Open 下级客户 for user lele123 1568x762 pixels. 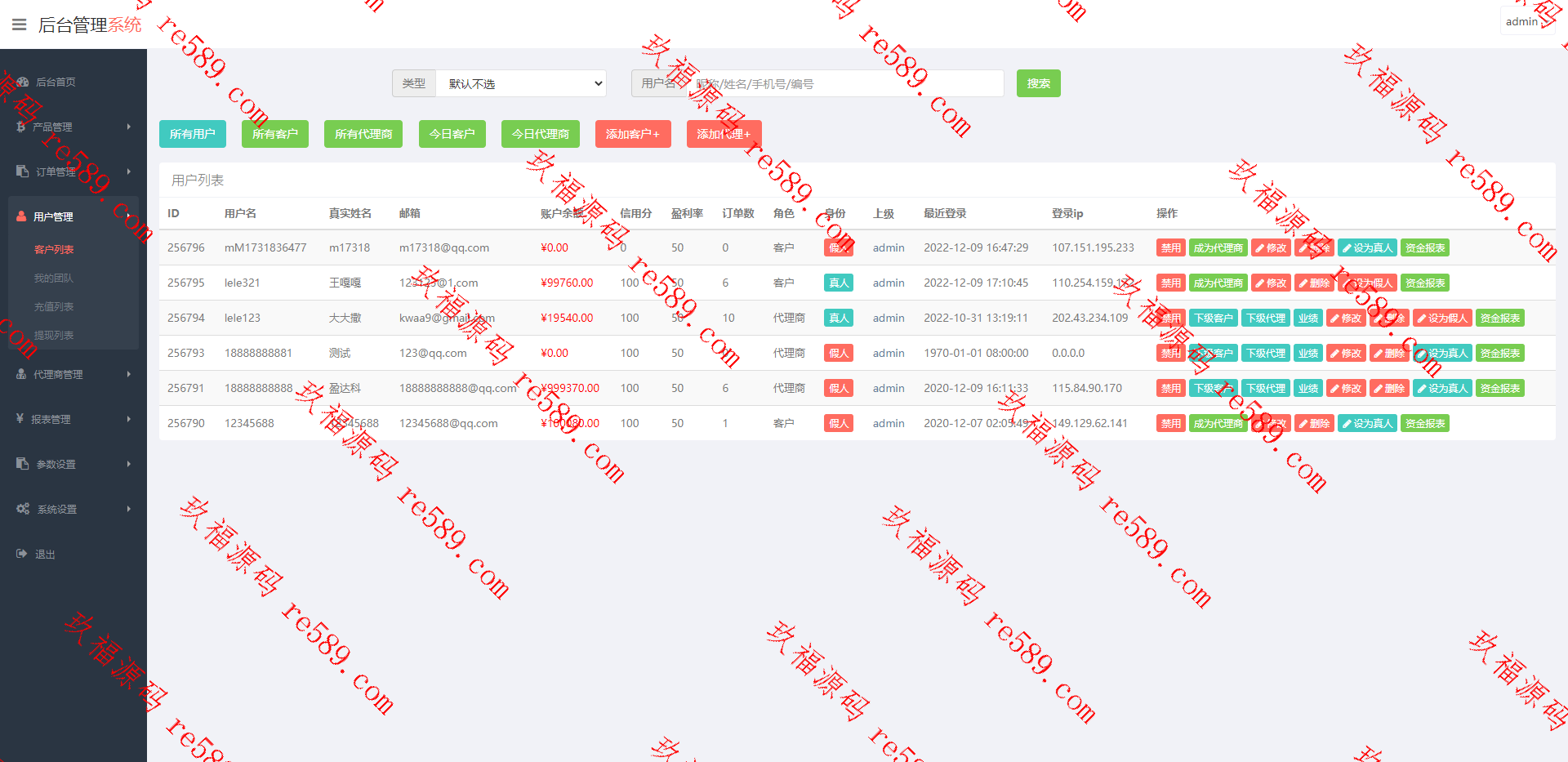point(1214,319)
